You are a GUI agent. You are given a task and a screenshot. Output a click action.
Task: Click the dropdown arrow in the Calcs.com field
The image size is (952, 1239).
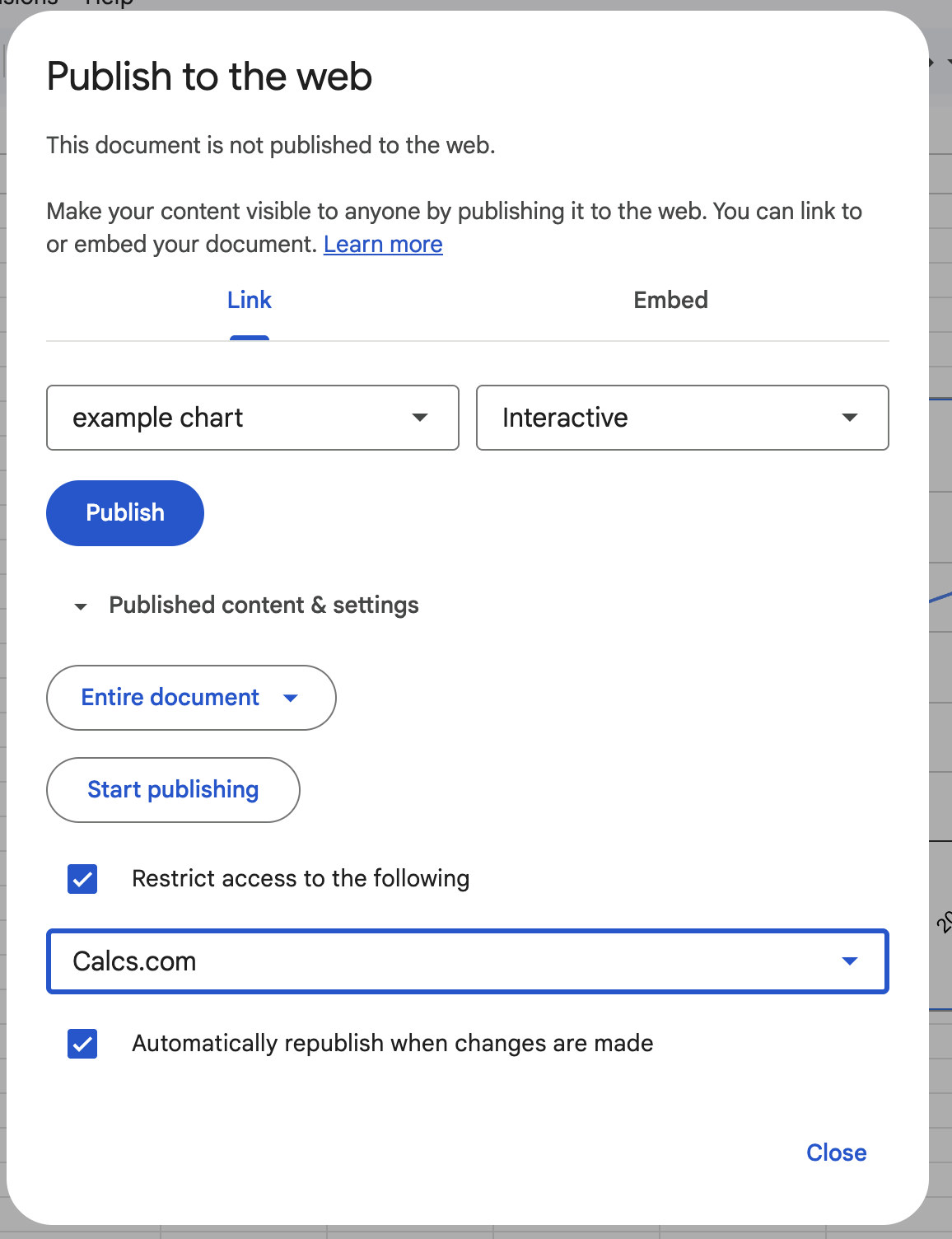(x=849, y=961)
